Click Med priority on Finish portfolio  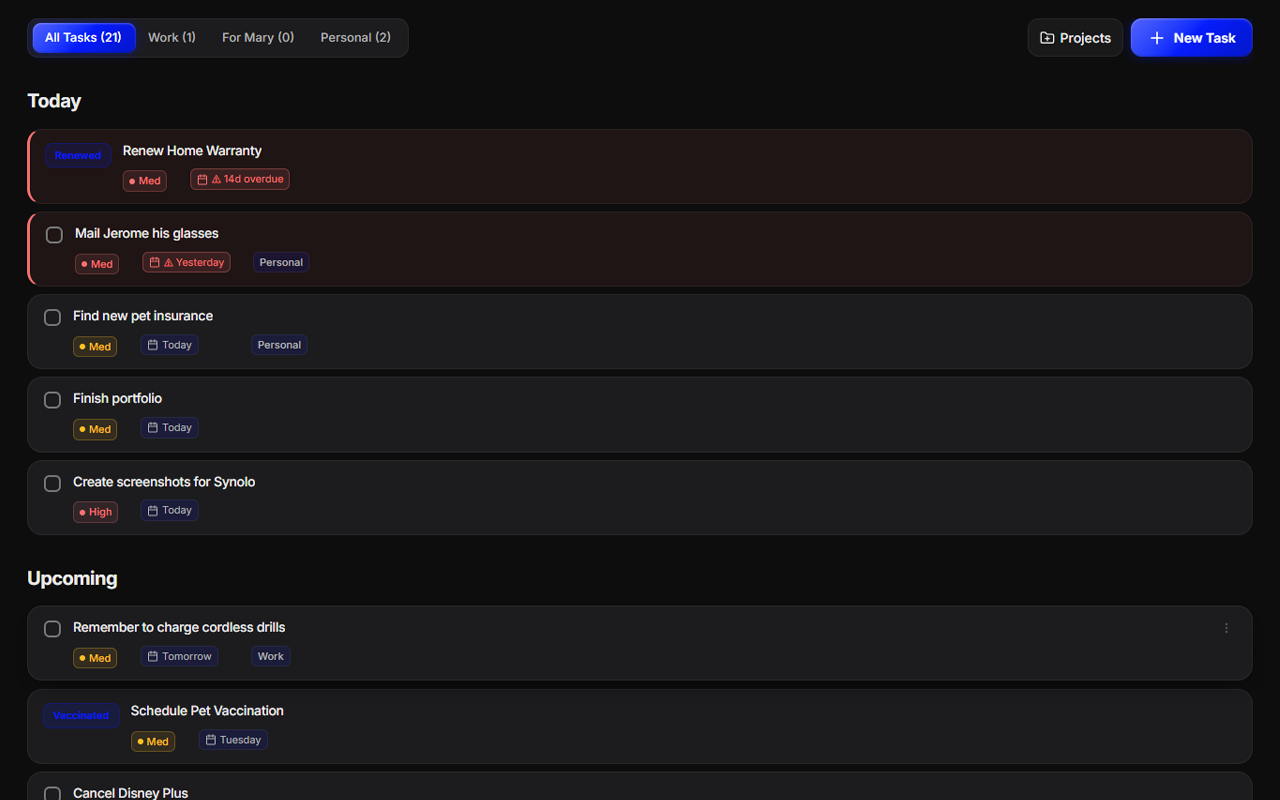[x=95, y=429]
